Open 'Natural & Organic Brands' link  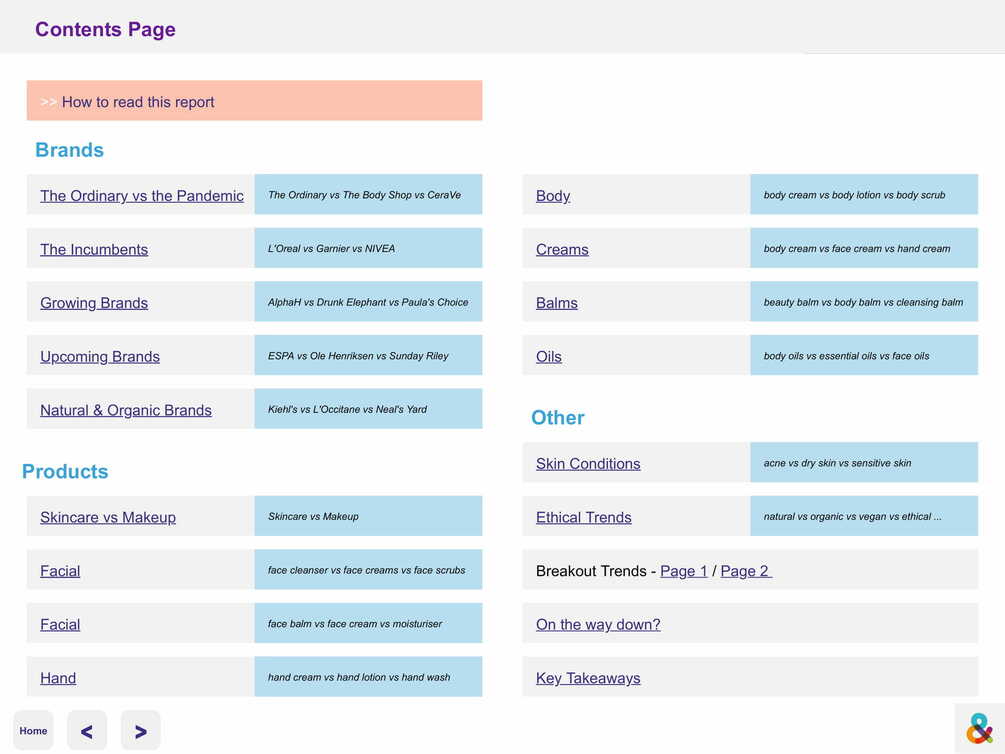[x=126, y=410]
